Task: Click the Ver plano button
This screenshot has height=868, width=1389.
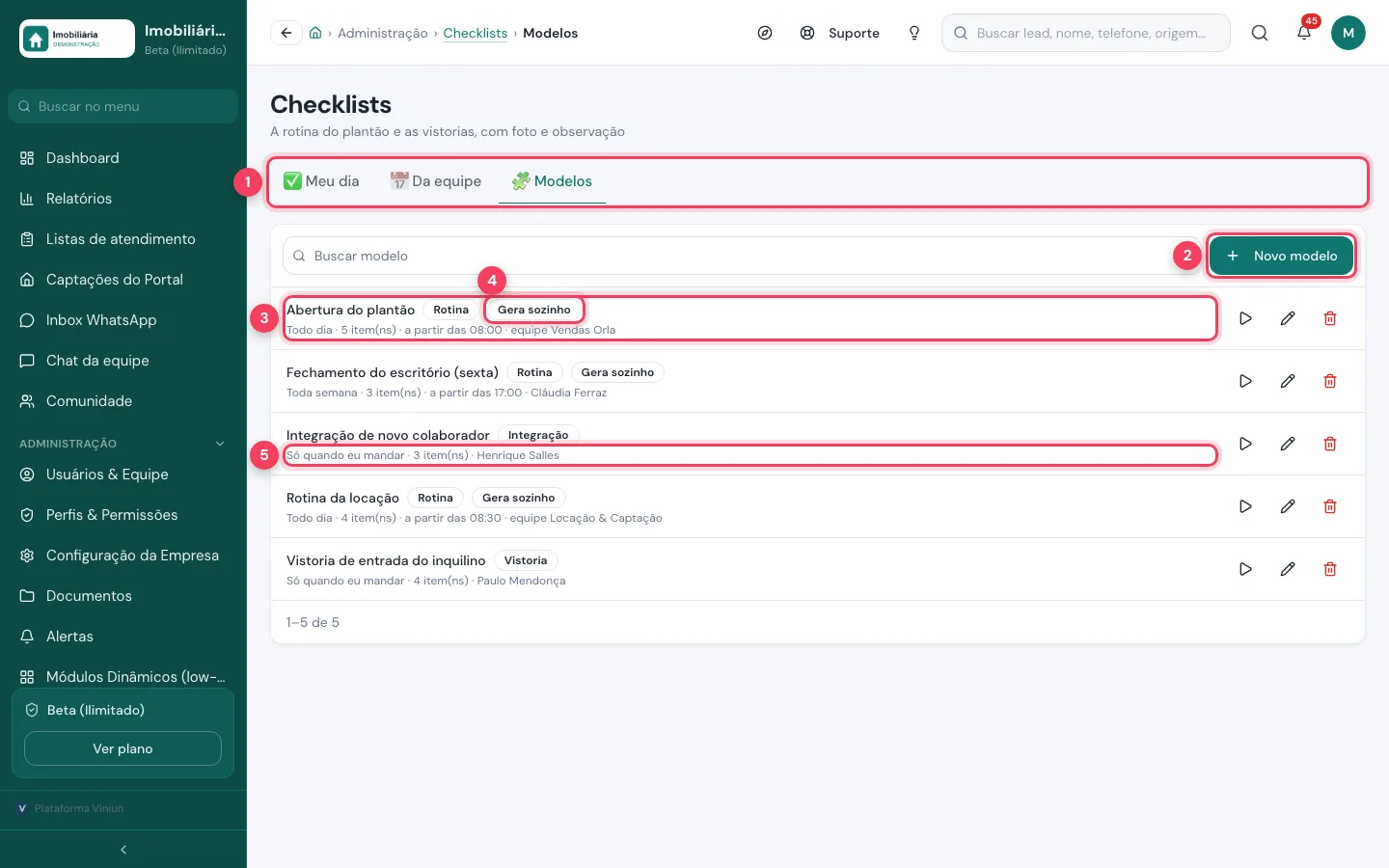Action: (x=123, y=748)
